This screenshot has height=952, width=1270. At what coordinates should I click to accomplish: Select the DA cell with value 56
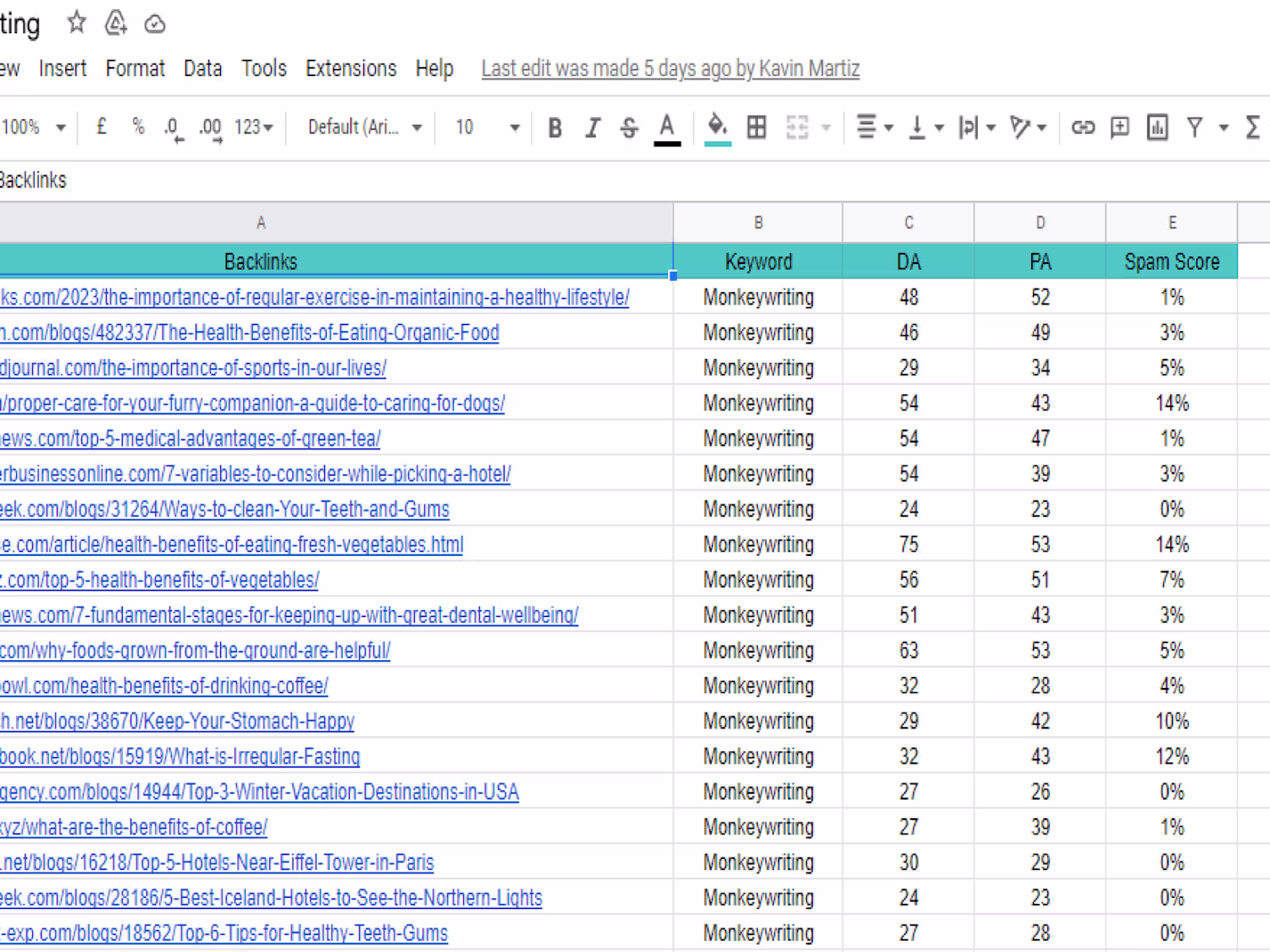click(908, 580)
